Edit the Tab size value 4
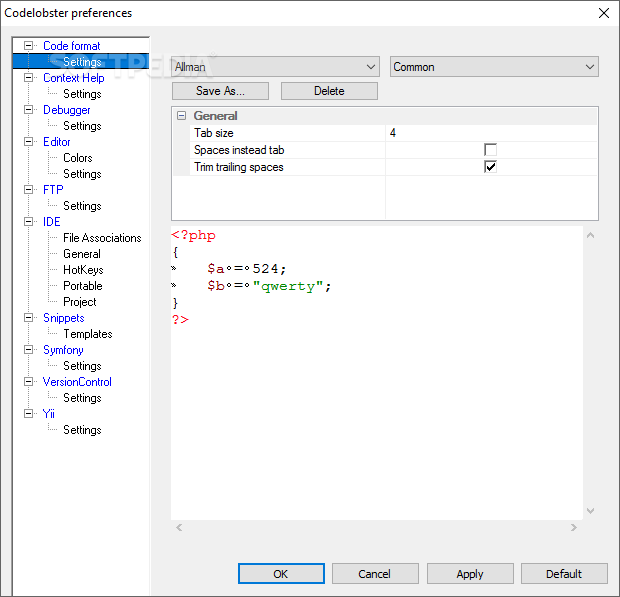This screenshot has width=620, height=597. [491, 133]
